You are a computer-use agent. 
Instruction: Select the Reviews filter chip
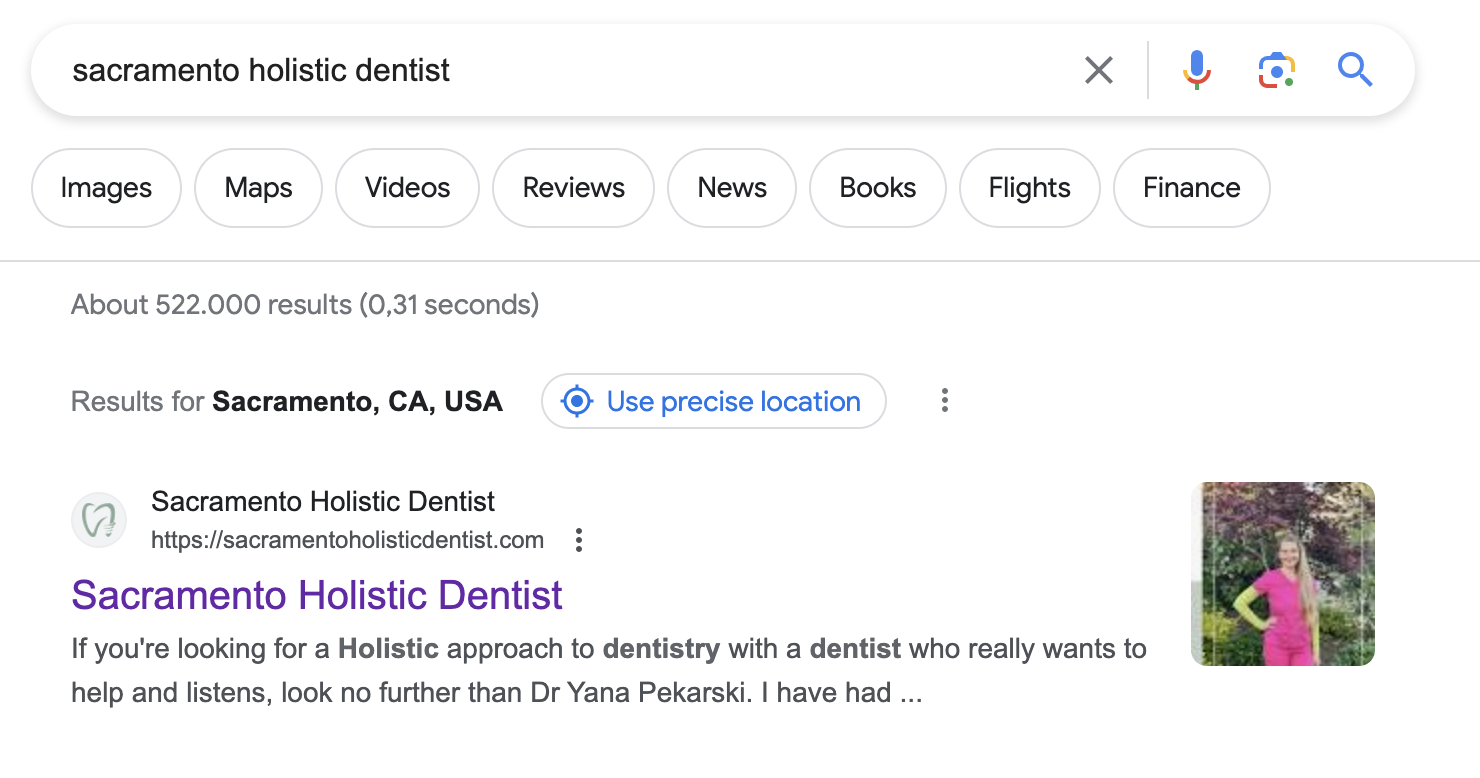pos(573,188)
